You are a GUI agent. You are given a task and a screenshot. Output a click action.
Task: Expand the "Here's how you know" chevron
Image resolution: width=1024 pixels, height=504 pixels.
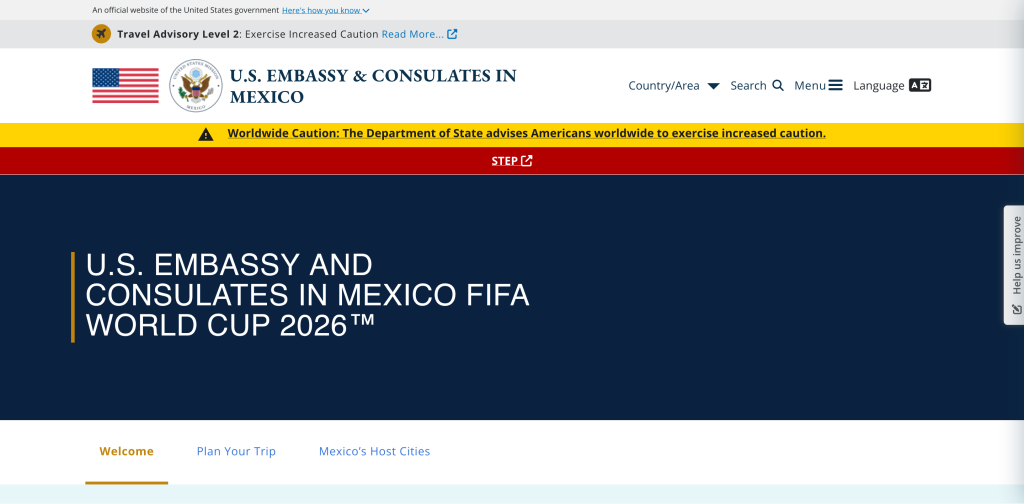[x=366, y=10]
